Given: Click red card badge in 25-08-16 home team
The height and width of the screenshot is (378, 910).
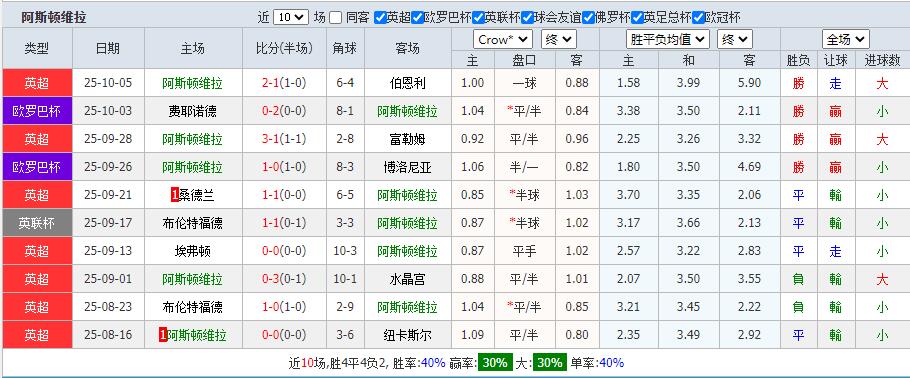Looking at the screenshot, I should tap(163, 335).
